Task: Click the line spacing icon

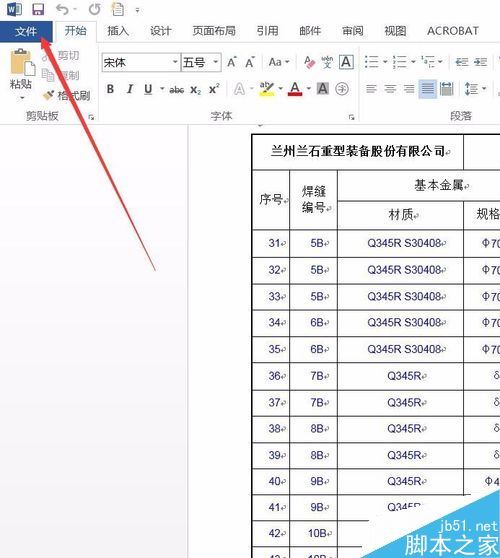Action: pyautogui.click(x=471, y=89)
